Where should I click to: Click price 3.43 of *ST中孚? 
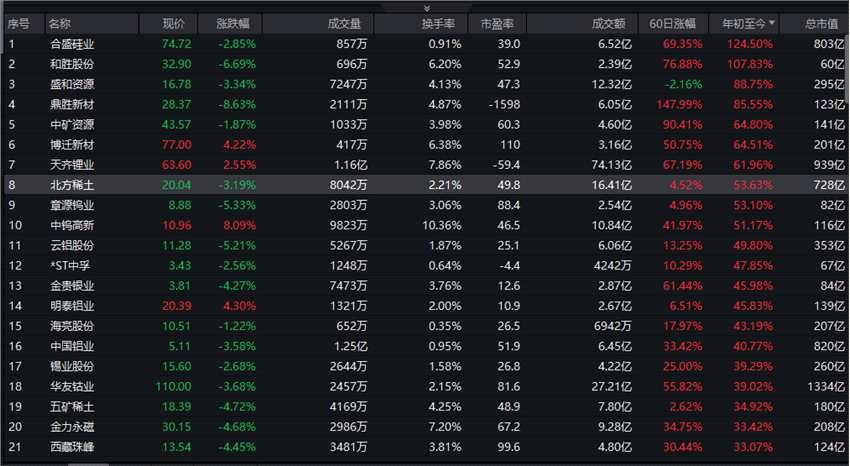(x=179, y=266)
